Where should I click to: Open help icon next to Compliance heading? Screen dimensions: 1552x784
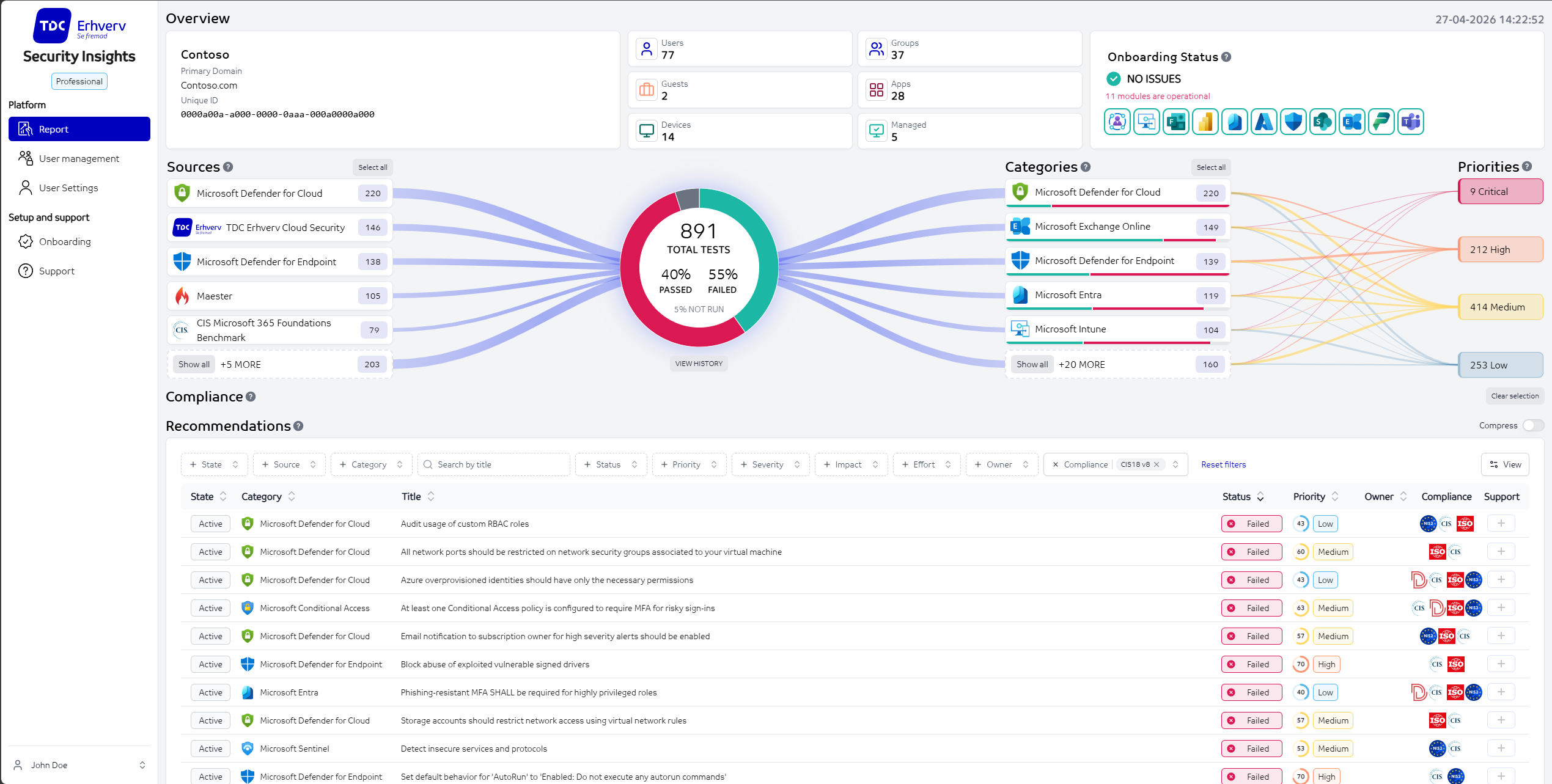[251, 397]
